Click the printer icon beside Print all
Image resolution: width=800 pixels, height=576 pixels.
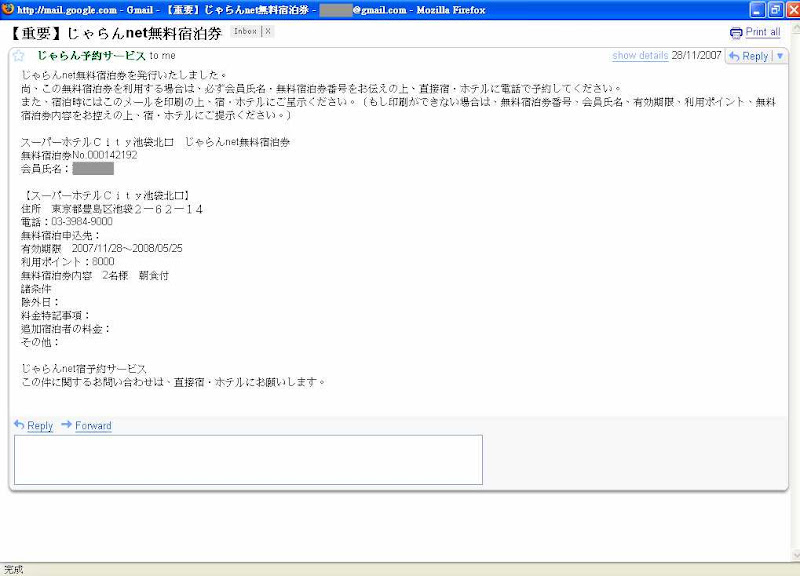(736, 33)
